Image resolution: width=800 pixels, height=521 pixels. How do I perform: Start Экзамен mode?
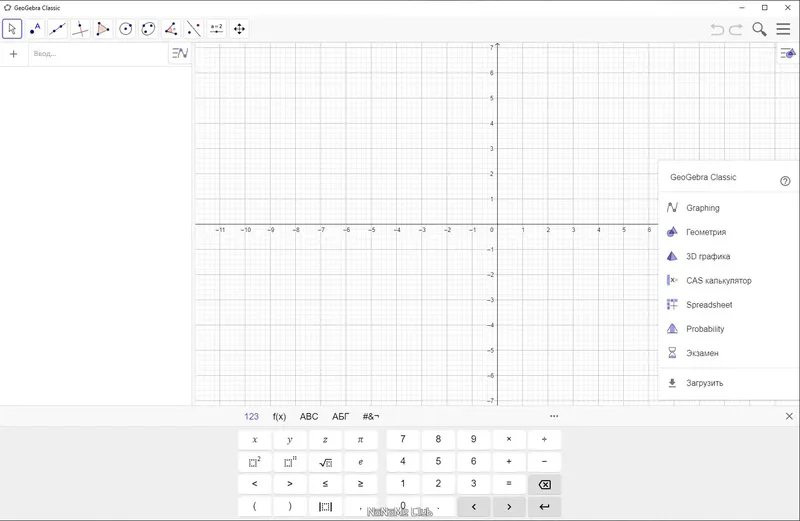click(729, 353)
